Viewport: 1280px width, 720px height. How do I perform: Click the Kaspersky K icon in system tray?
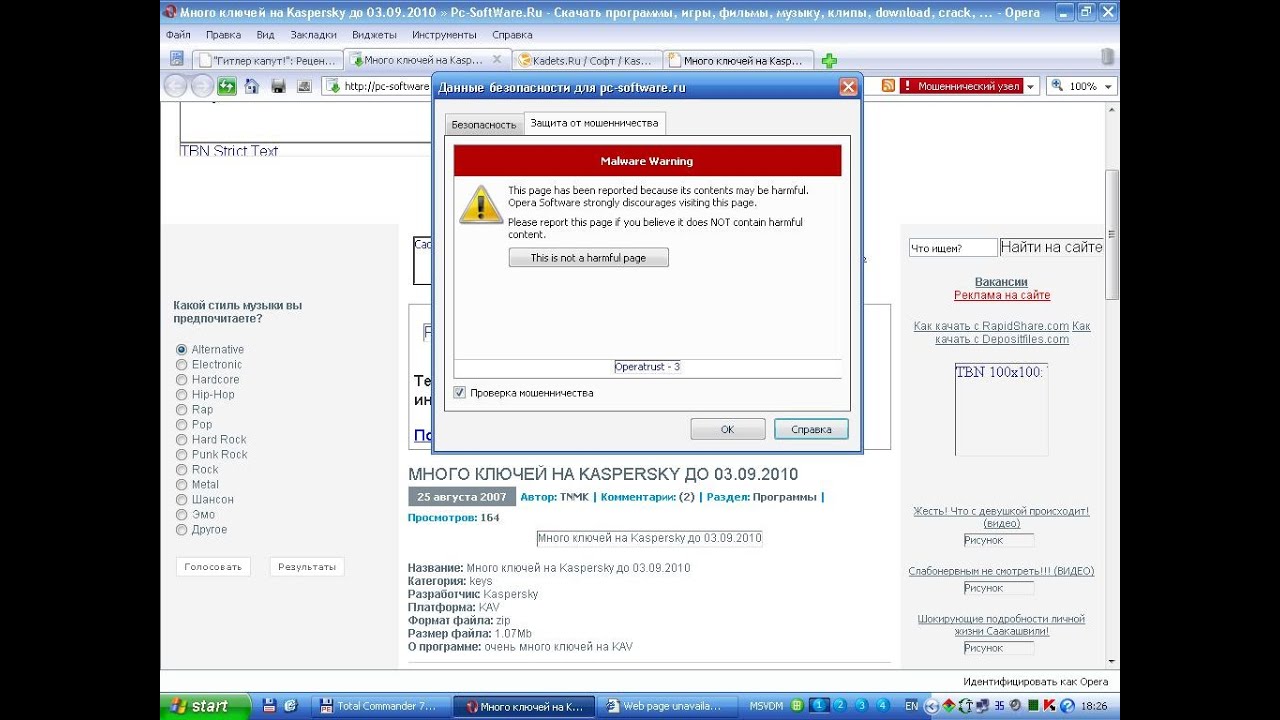1048,706
